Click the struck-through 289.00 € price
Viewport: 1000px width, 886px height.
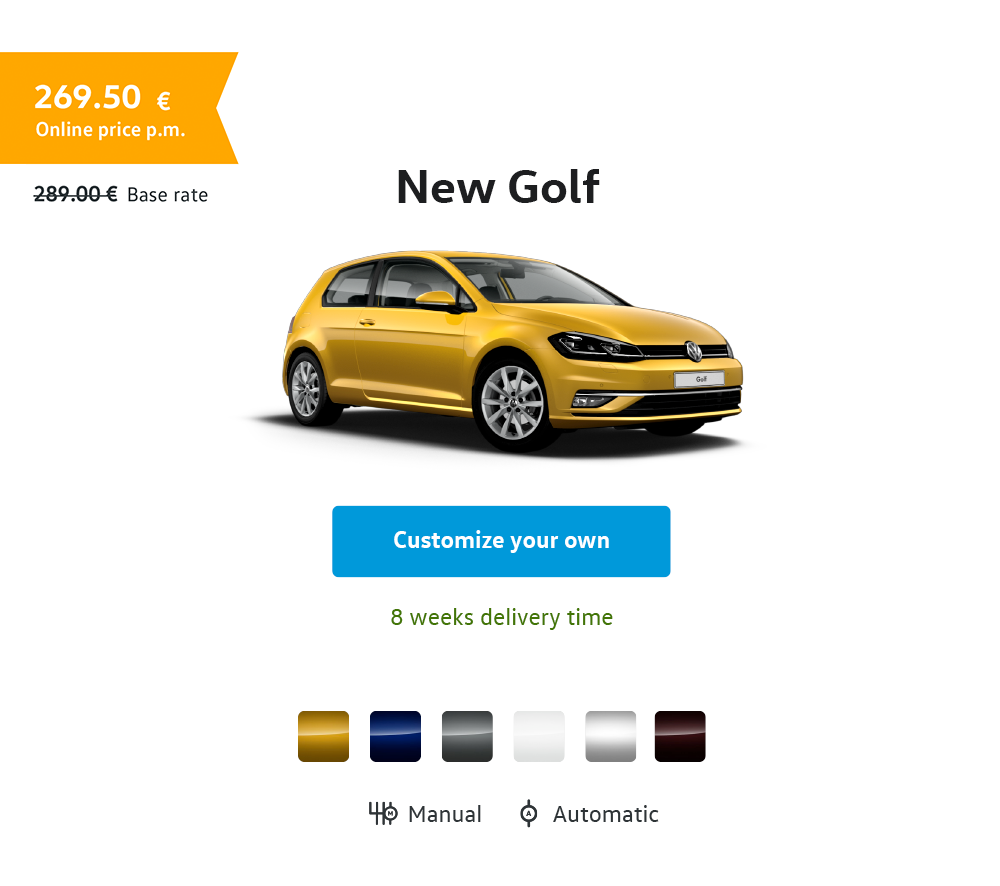pos(75,193)
